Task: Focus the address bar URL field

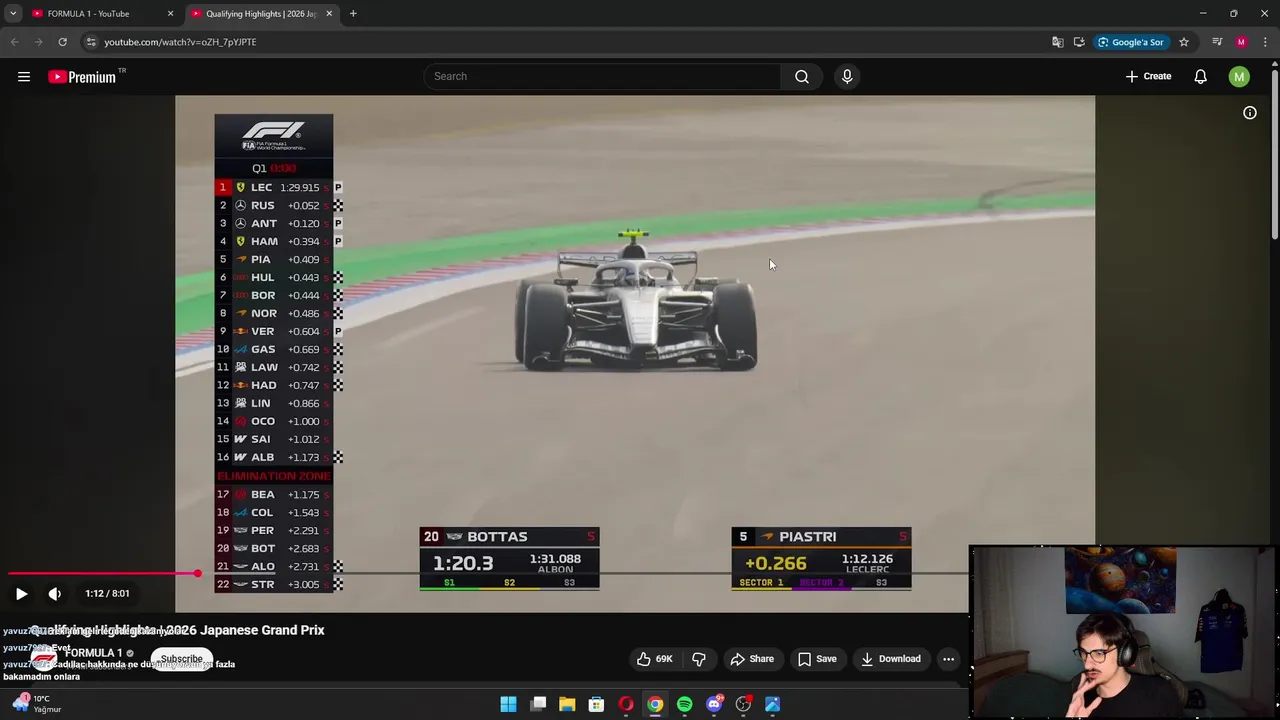Action: [570, 42]
